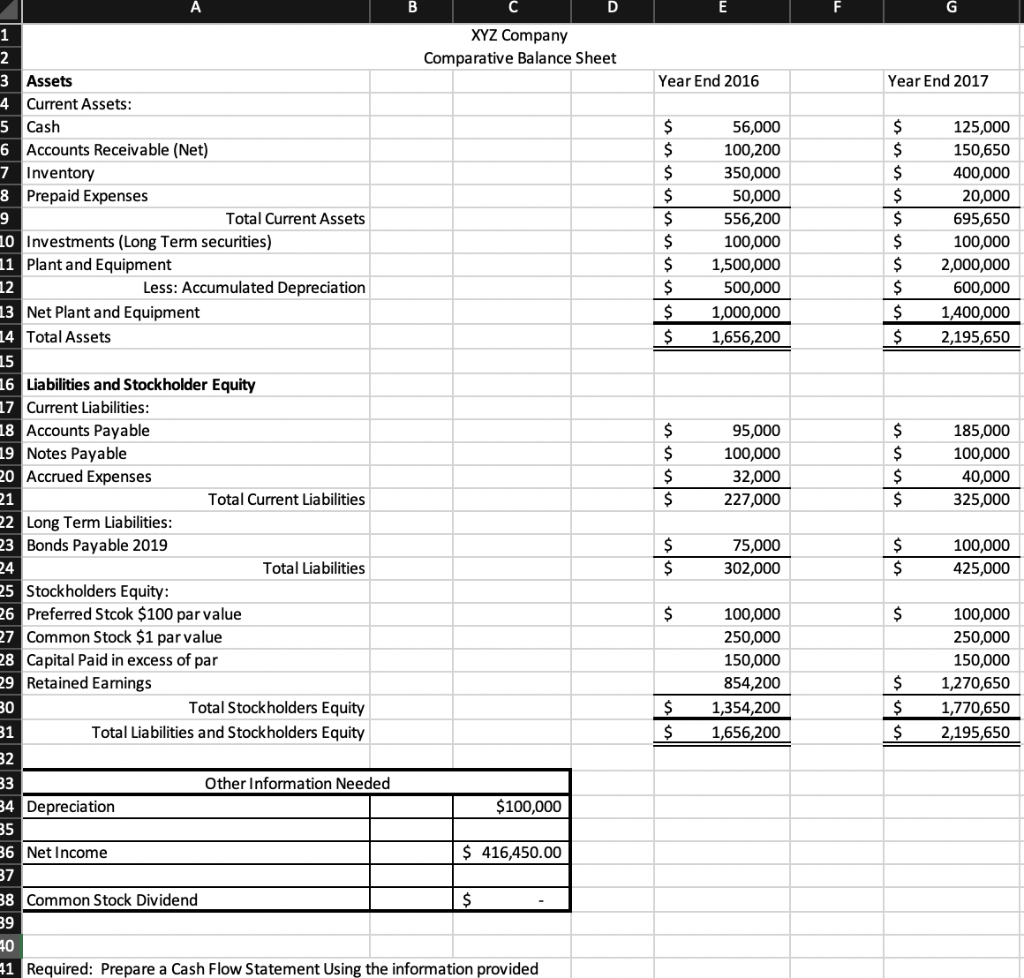The height and width of the screenshot is (978, 1024).
Task: Select the Total Current Assets 695,650 cell
Action: [950, 218]
